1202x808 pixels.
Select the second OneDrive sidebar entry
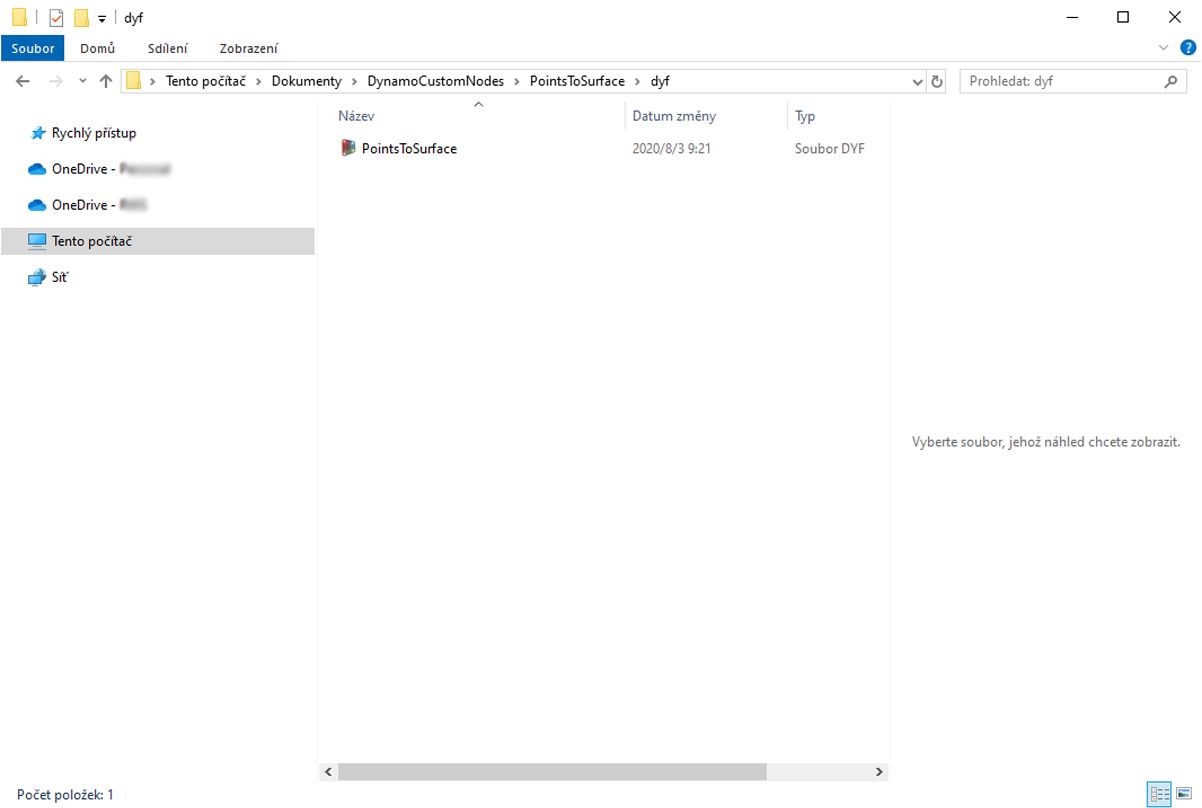90,205
